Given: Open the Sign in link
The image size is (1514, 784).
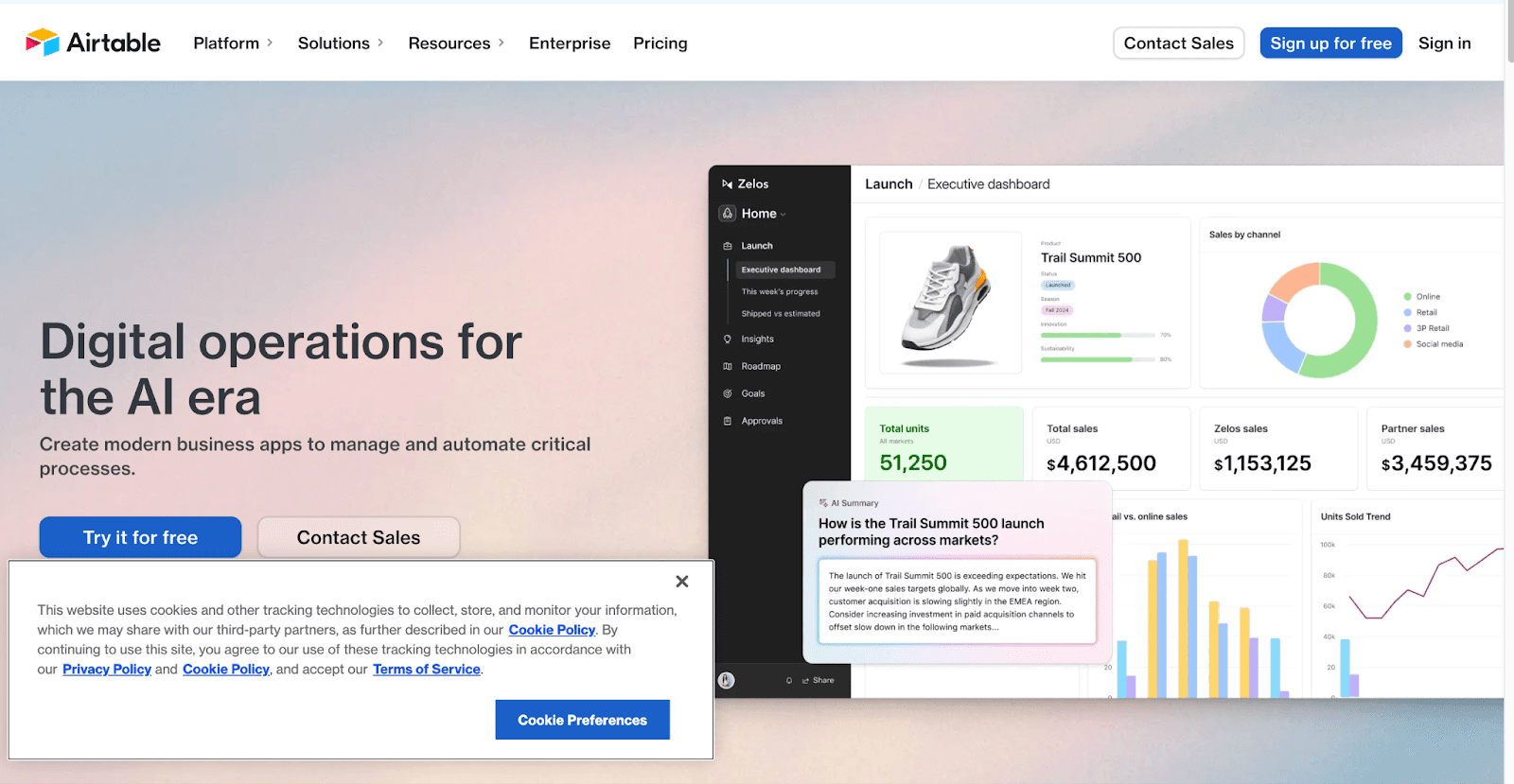Looking at the screenshot, I should pos(1445,44).
